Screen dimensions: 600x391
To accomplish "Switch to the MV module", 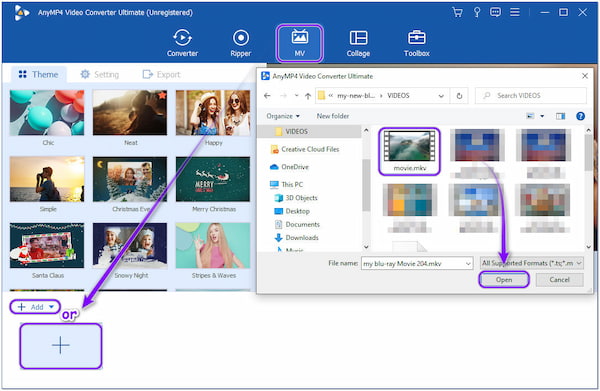I will point(300,43).
